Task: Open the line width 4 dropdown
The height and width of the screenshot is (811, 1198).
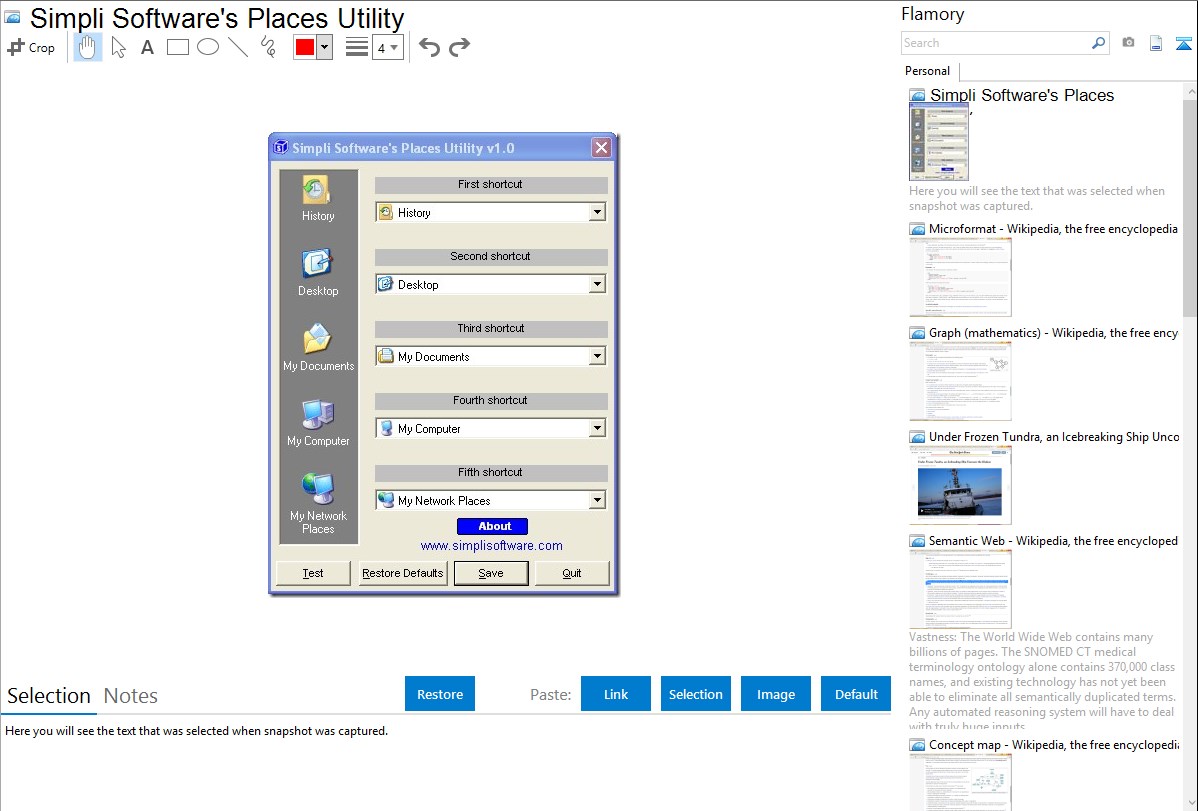Action: [388, 47]
